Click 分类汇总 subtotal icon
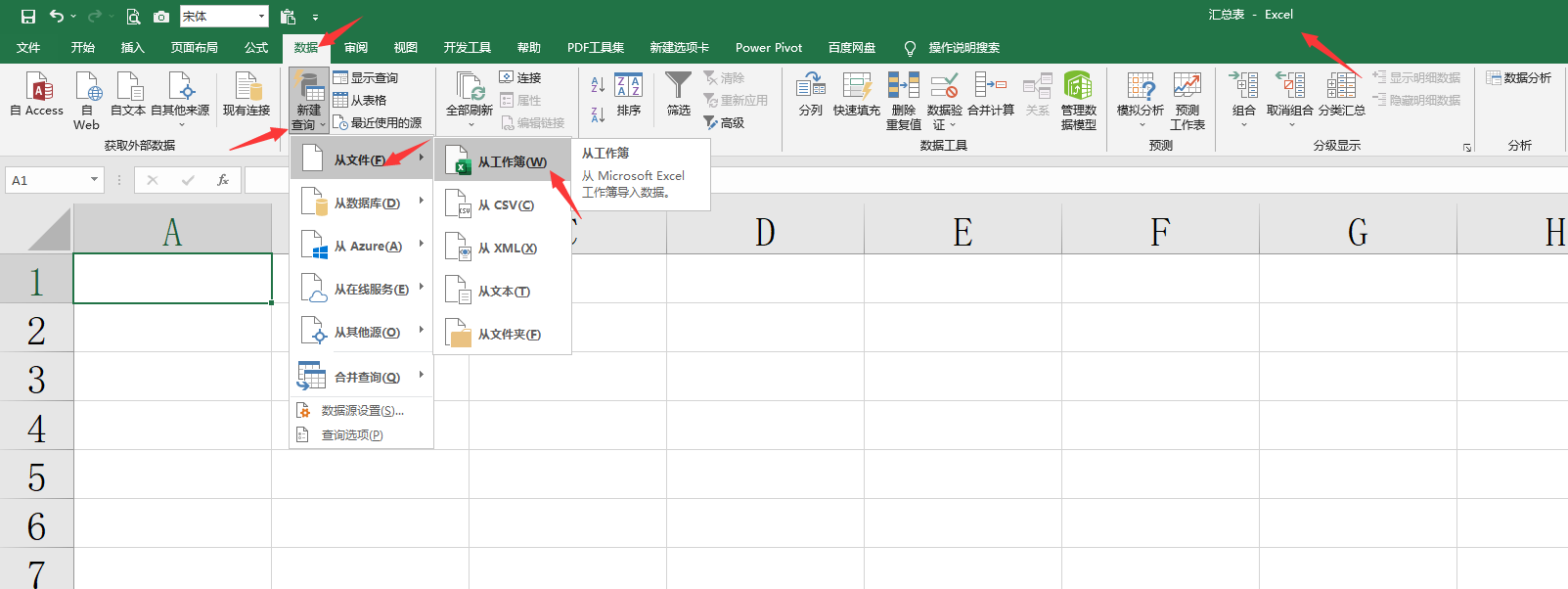 pyautogui.click(x=1341, y=96)
